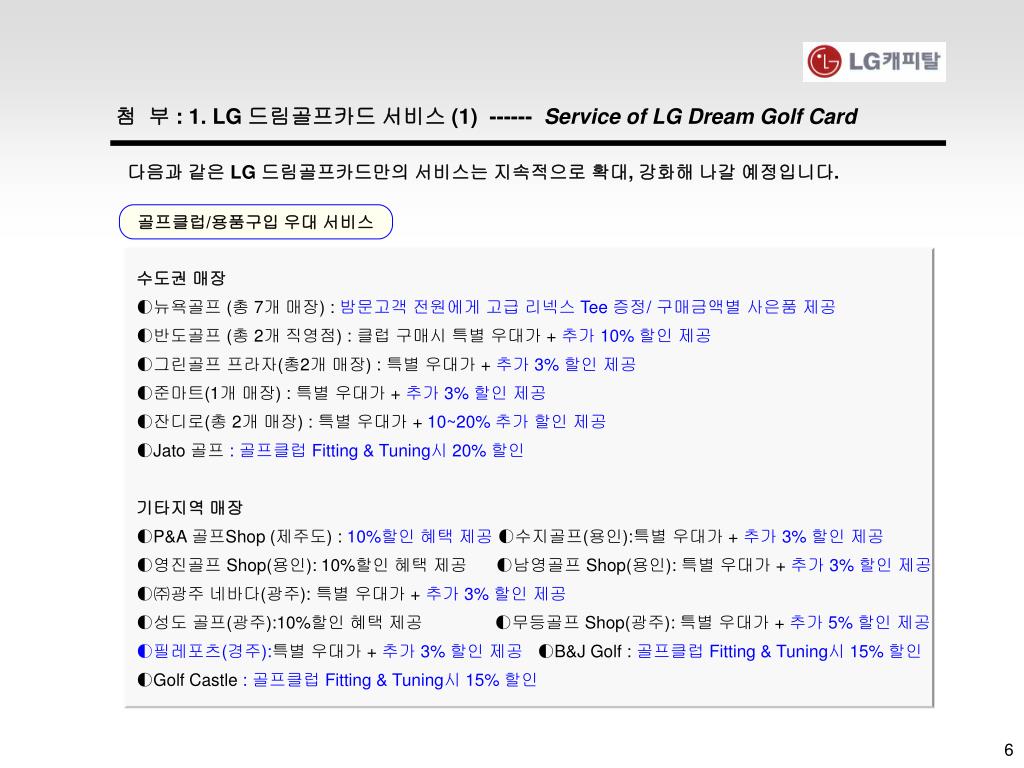Click the half-circle bullet before 뉴욕골프
This screenshot has height=768, width=1024.
click(144, 307)
